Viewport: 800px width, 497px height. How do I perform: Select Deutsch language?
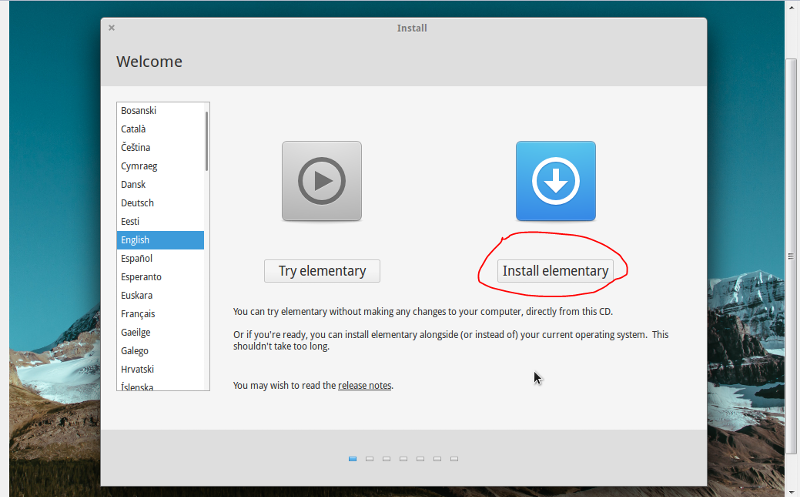pos(160,203)
